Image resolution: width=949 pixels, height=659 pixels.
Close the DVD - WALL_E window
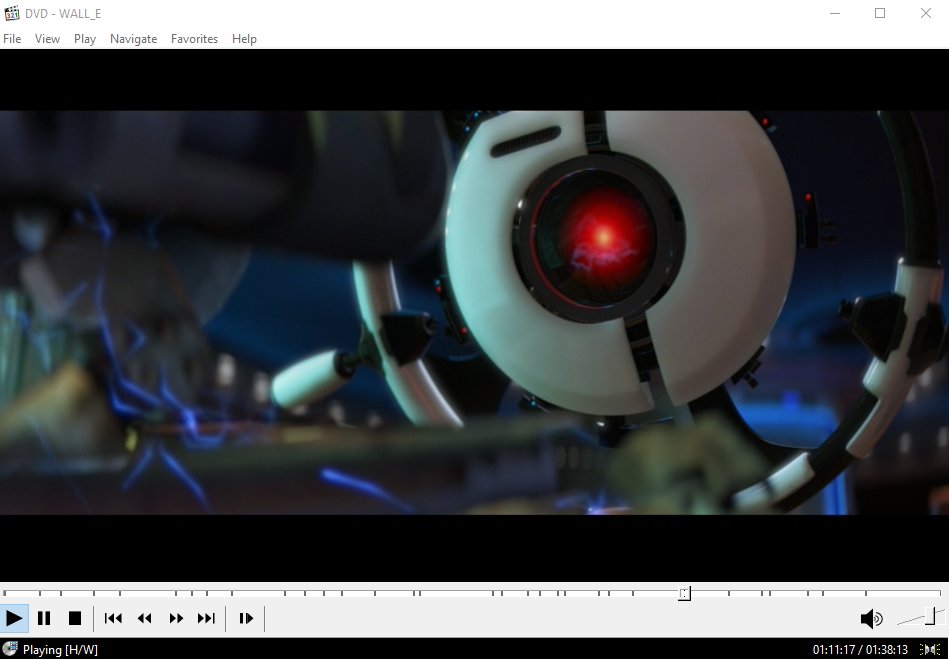[x=925, y=13]
